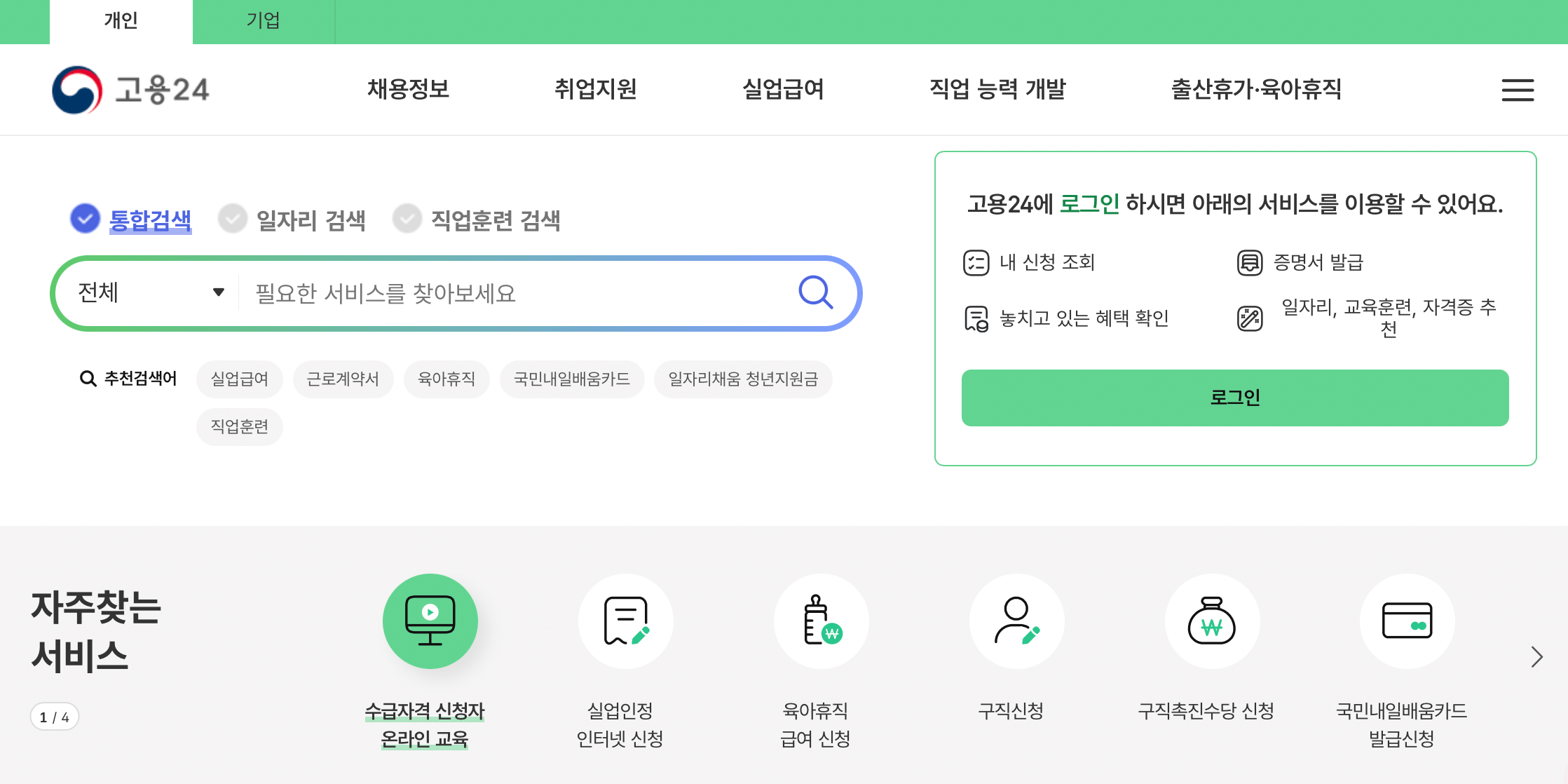1568x784 pixels.
Task: Open the 실업급여 menu item
Action: [x=783, y=89]
